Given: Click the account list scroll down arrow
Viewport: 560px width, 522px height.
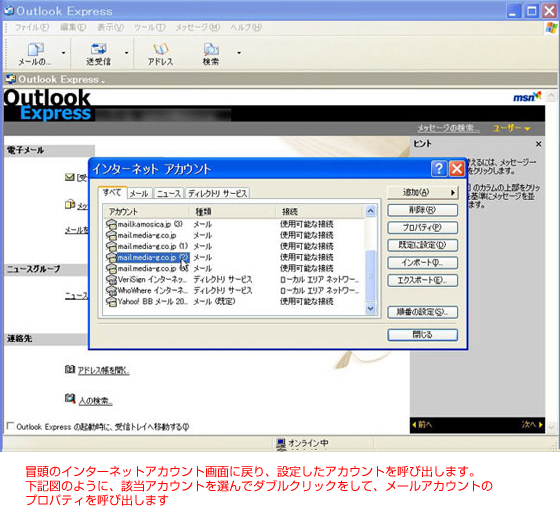Looking at the screenshot, I should (371, 308).
